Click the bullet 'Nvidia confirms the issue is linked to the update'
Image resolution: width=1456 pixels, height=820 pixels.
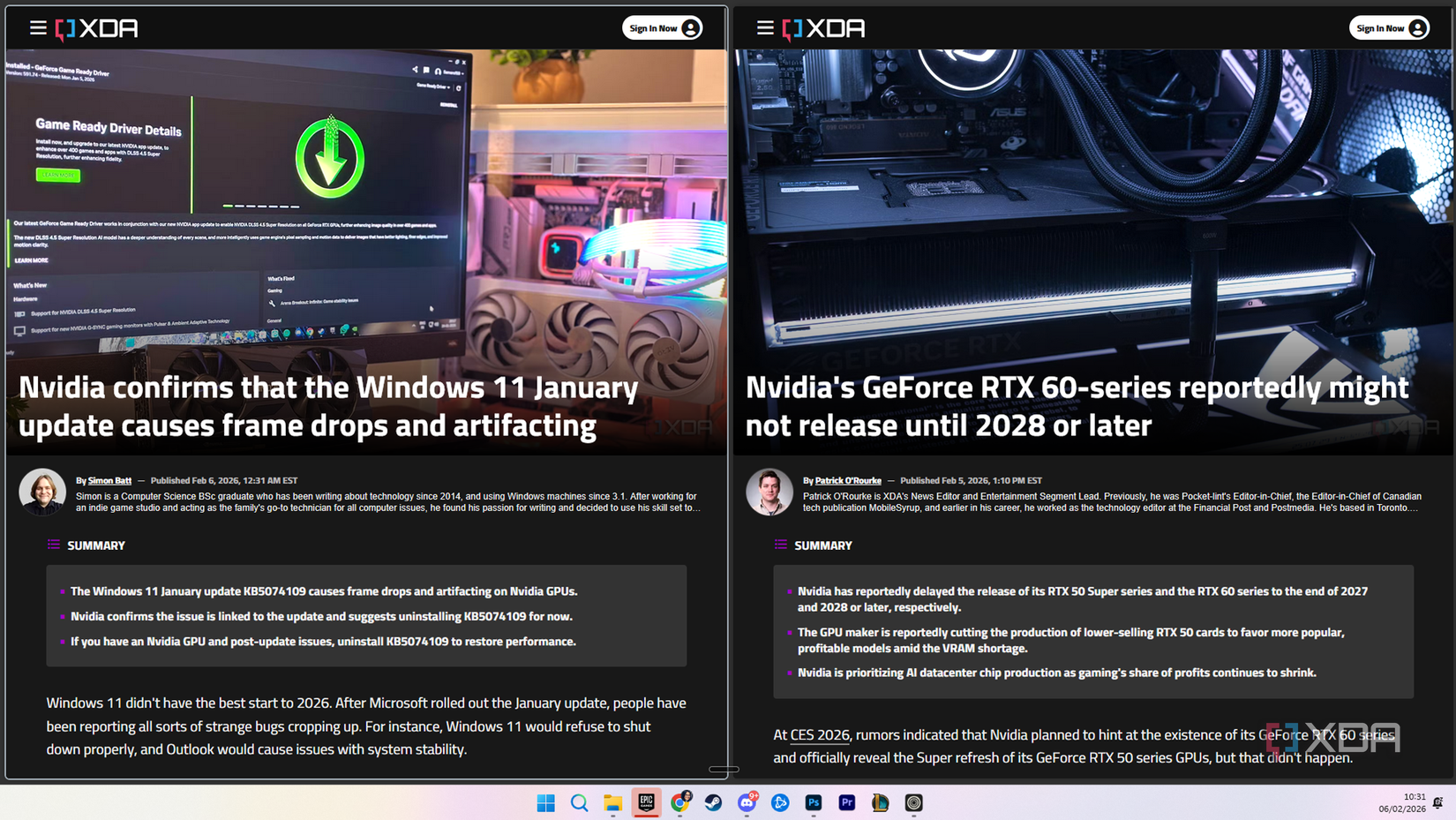pyautogui.click(x=321, y=616)
